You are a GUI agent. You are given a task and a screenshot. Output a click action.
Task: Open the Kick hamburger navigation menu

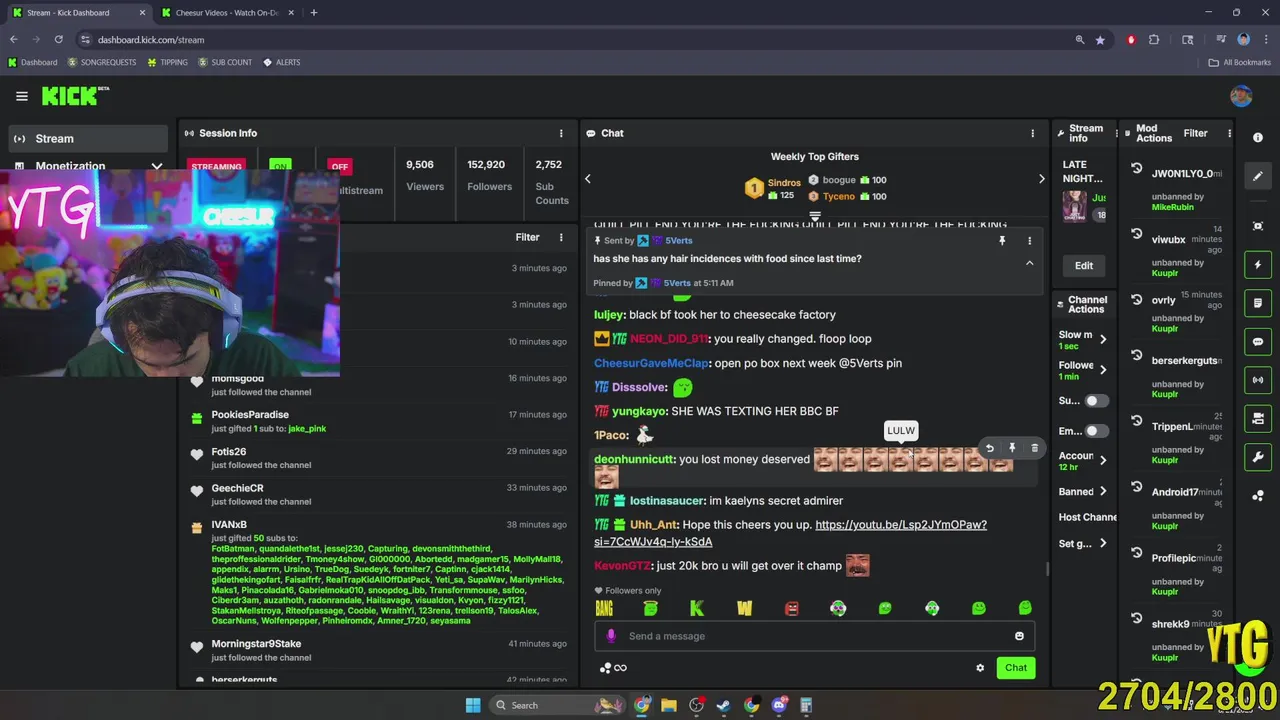pyautogui.click(x=21, y=96)
